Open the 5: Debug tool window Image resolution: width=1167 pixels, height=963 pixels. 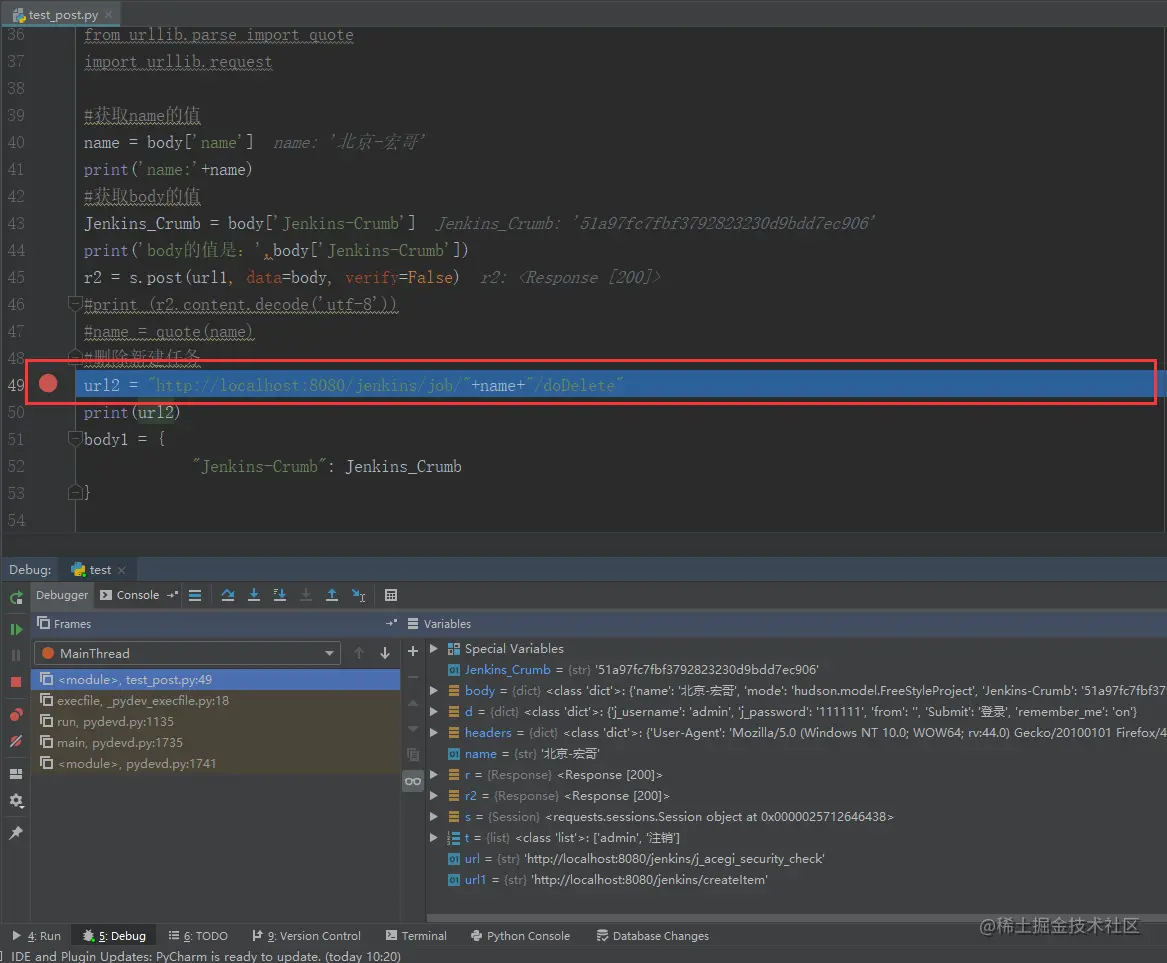[x=115, y=936]
